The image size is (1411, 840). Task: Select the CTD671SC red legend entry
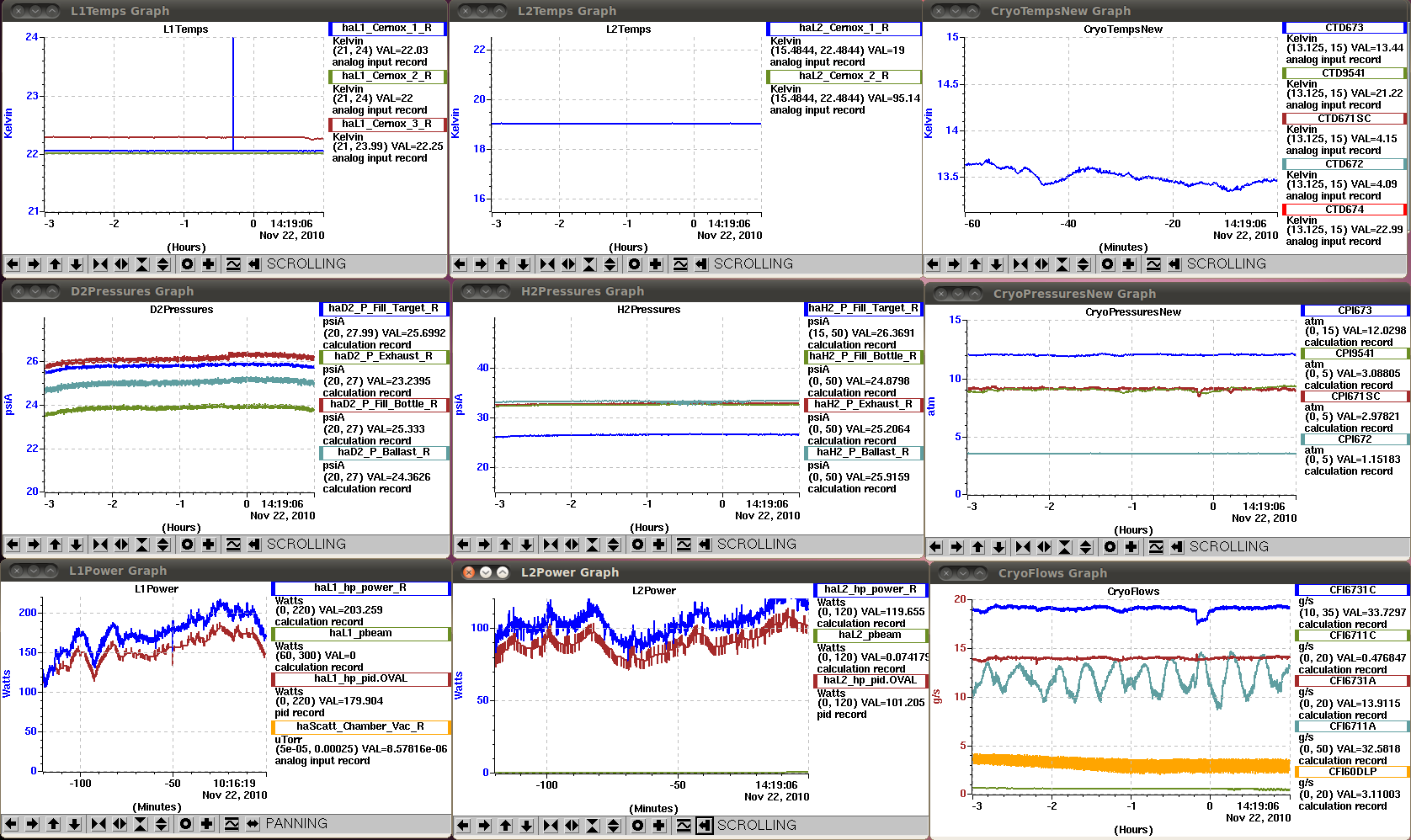tap(1344, 119)
